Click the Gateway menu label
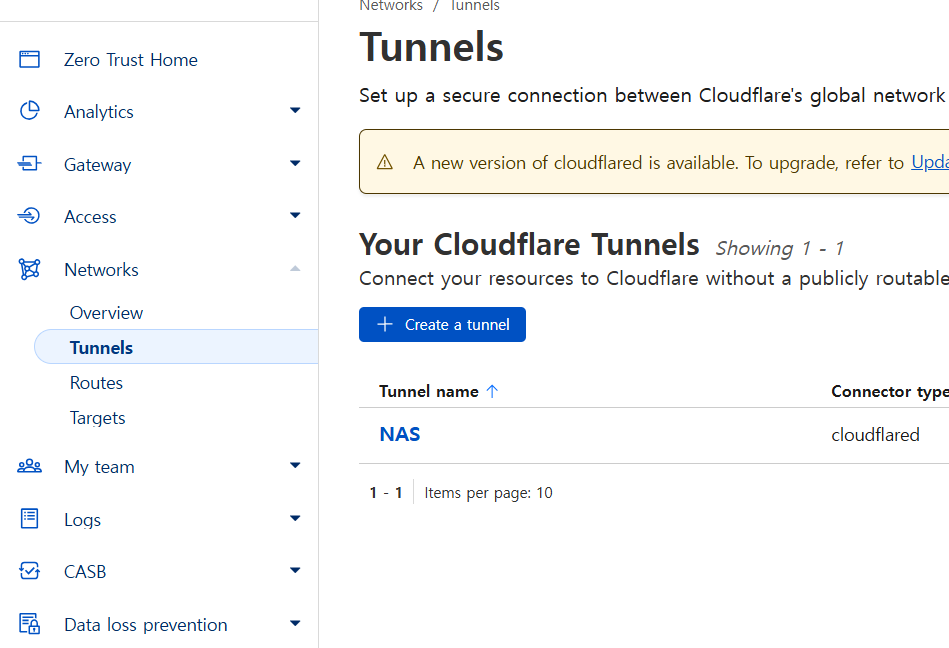This screenshot has height=648, width=949. coord(97,165)
